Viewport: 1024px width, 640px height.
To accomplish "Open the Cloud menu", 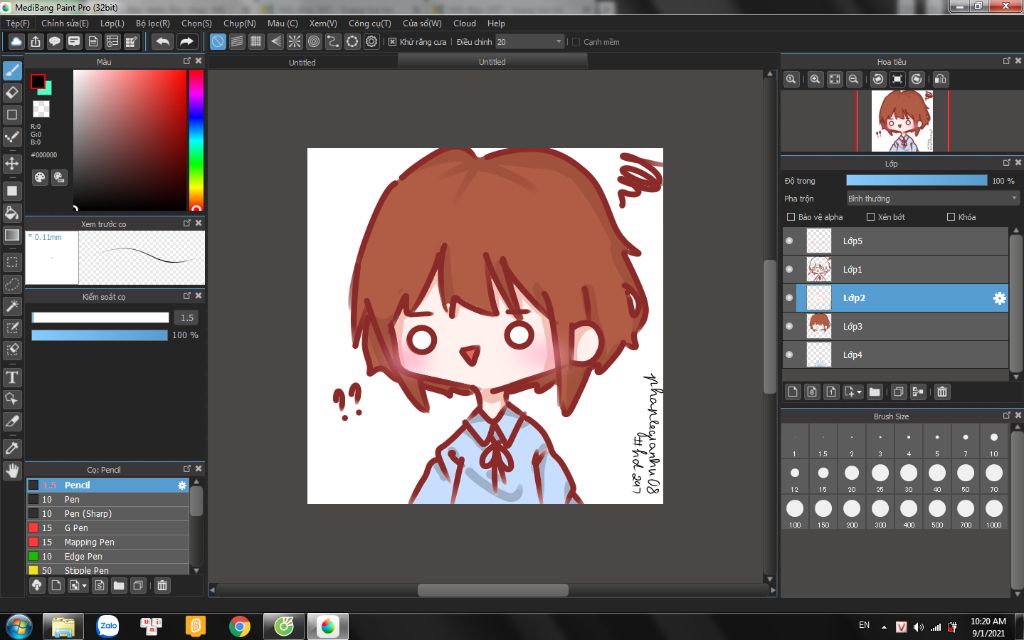I will pos(464,24).
